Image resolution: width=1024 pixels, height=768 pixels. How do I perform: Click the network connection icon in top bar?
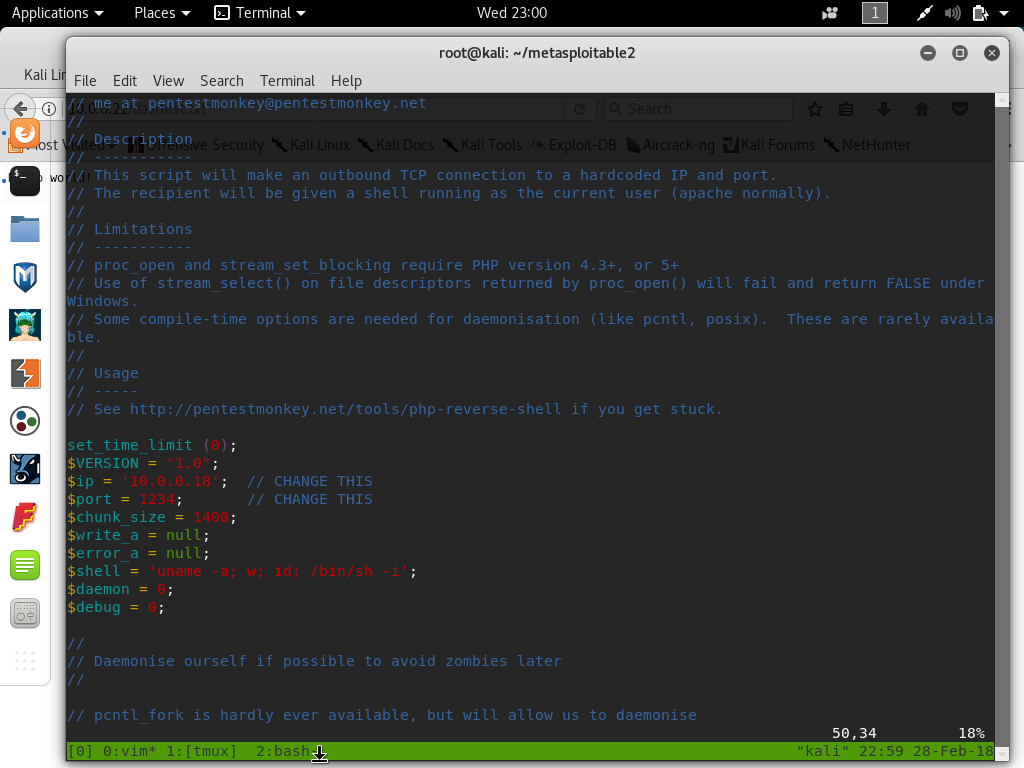pyautogui.click(x=924, y=13)
